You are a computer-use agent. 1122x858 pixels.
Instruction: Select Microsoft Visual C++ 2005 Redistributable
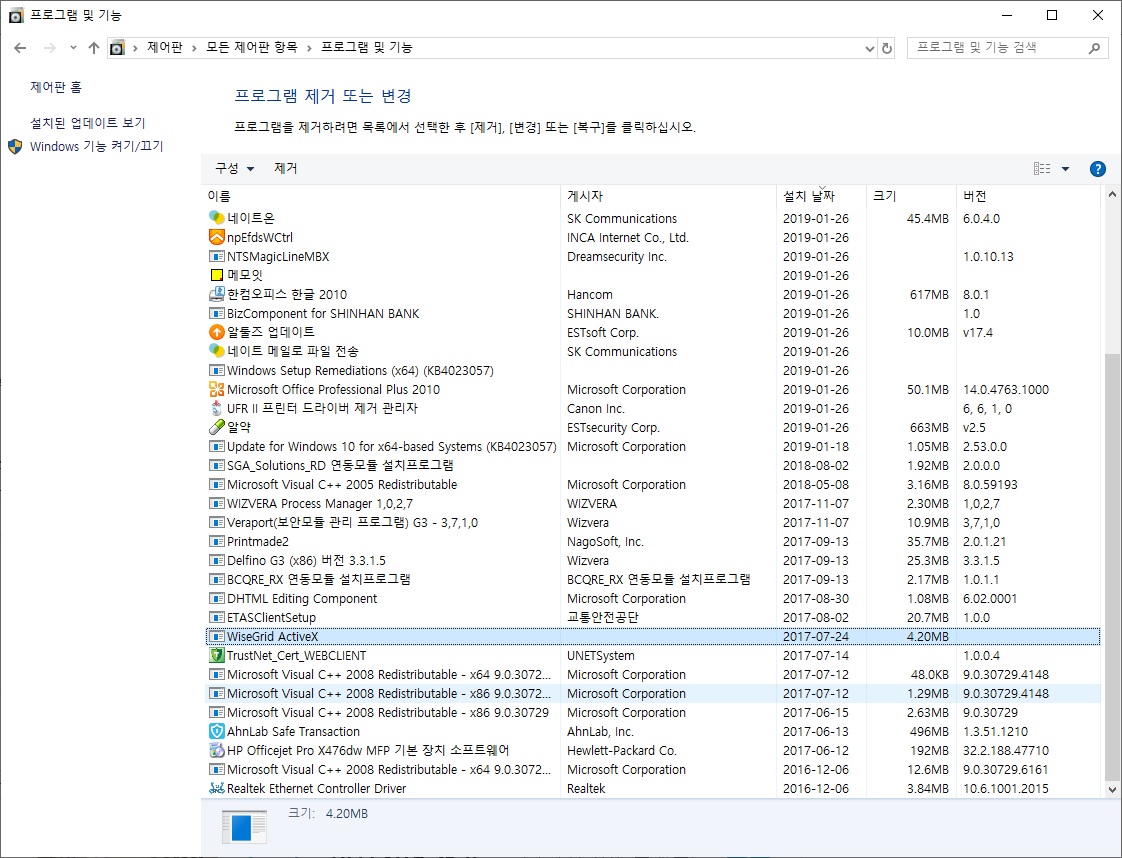point(653,484)
